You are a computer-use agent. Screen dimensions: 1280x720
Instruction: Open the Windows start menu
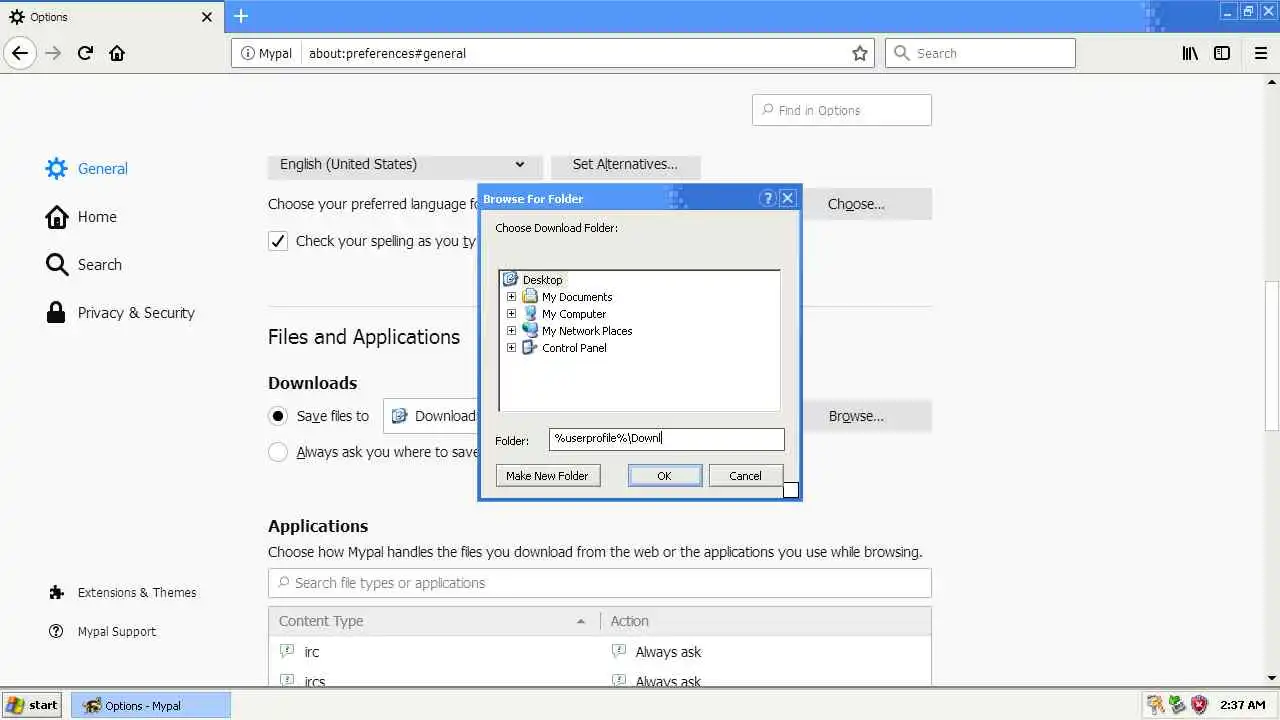click(31, 705)
